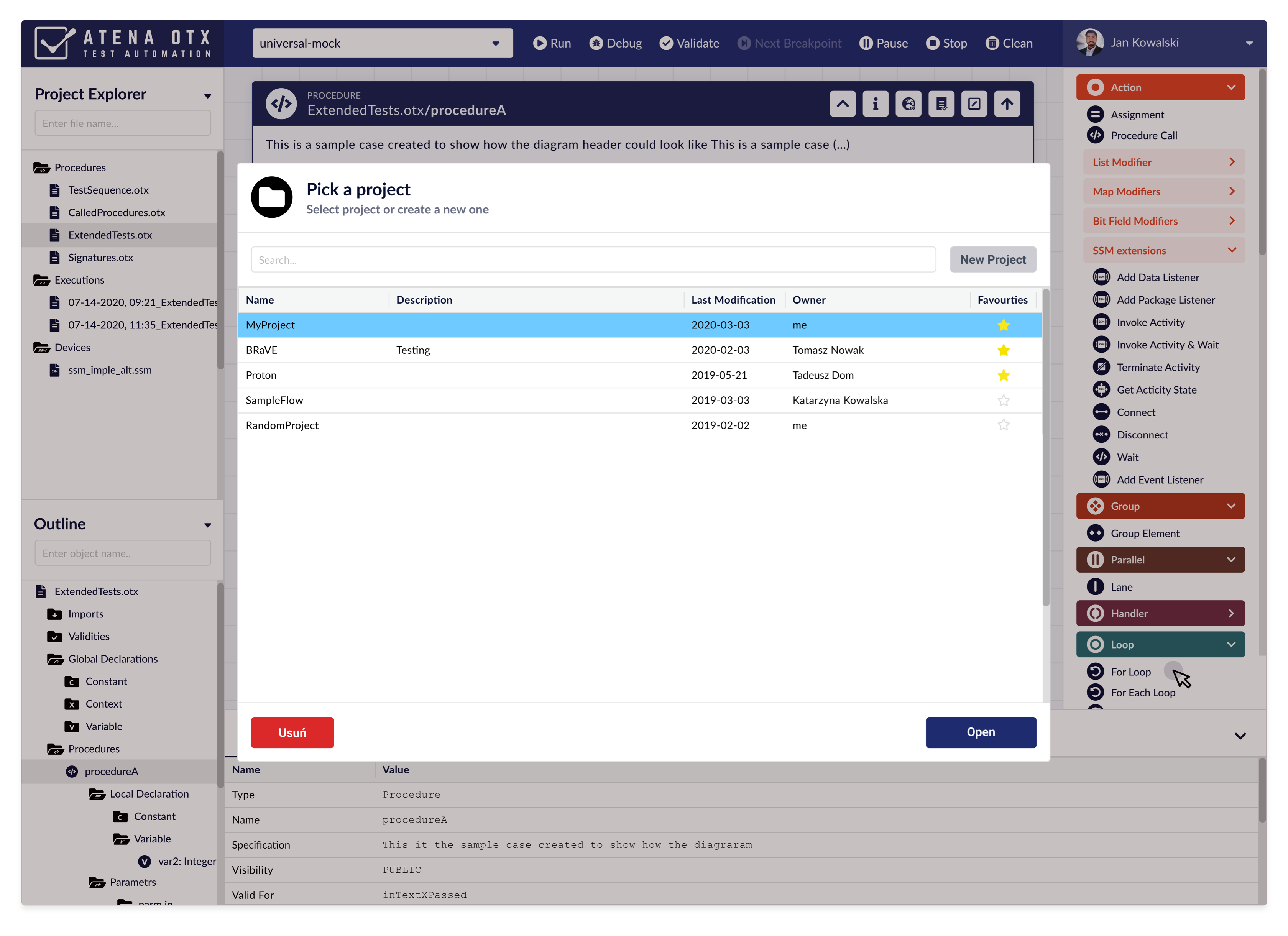Click the collapse-up chevron in the procedure header
The height and width of the screenshot is (936, 1288).
pos(843,104)
